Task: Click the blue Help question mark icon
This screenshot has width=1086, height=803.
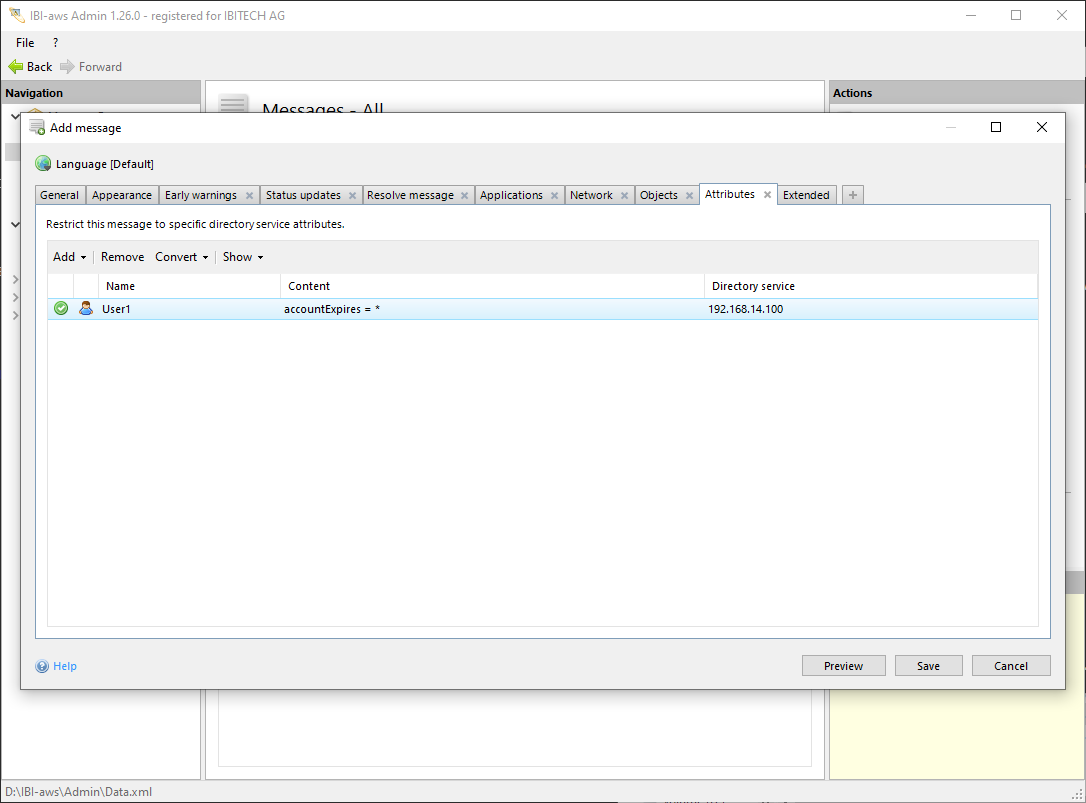Action: point(42,666)
